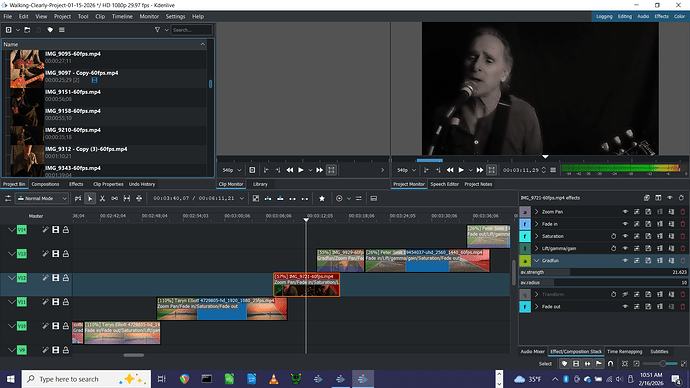Viewport: 690px width, 388px height.
Task: Open the Normal Mode dropdown
Action: (x=42, y=198)
